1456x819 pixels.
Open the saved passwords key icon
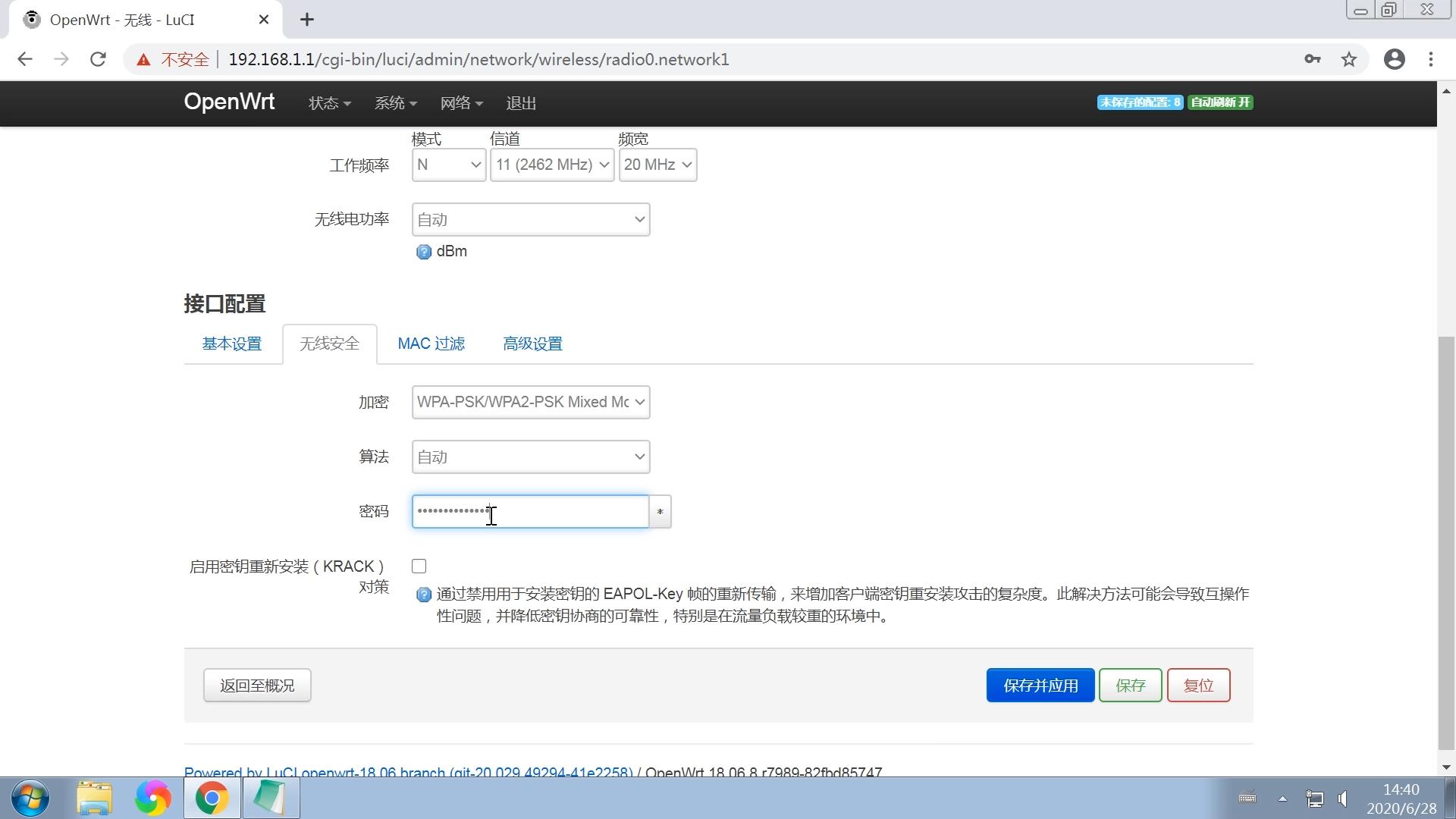(x=1313, y=59)
